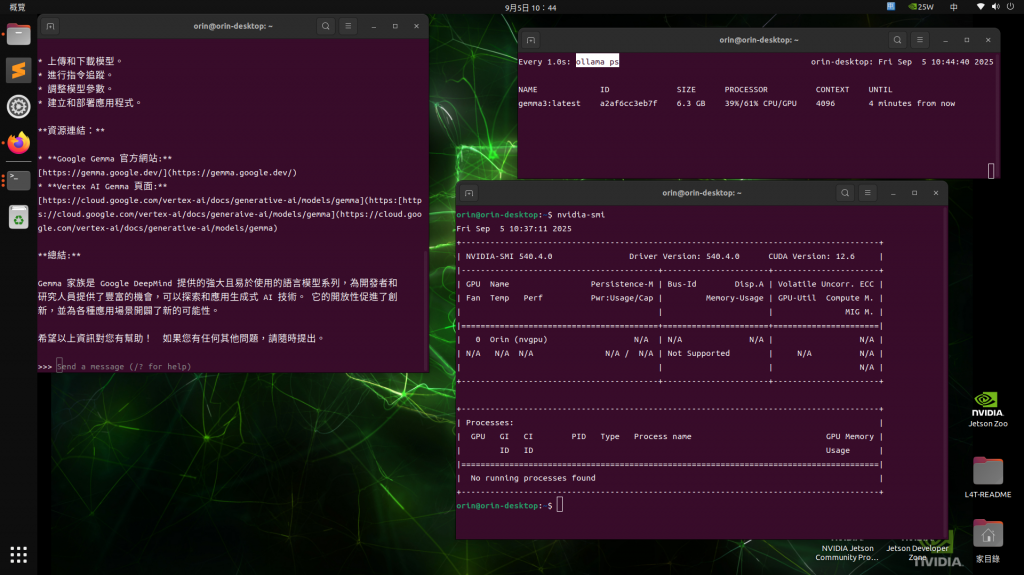Click 'Driver Version: 540.4.0' text
The height and width of the screenshot is (575, 1024).
[684, 256]
